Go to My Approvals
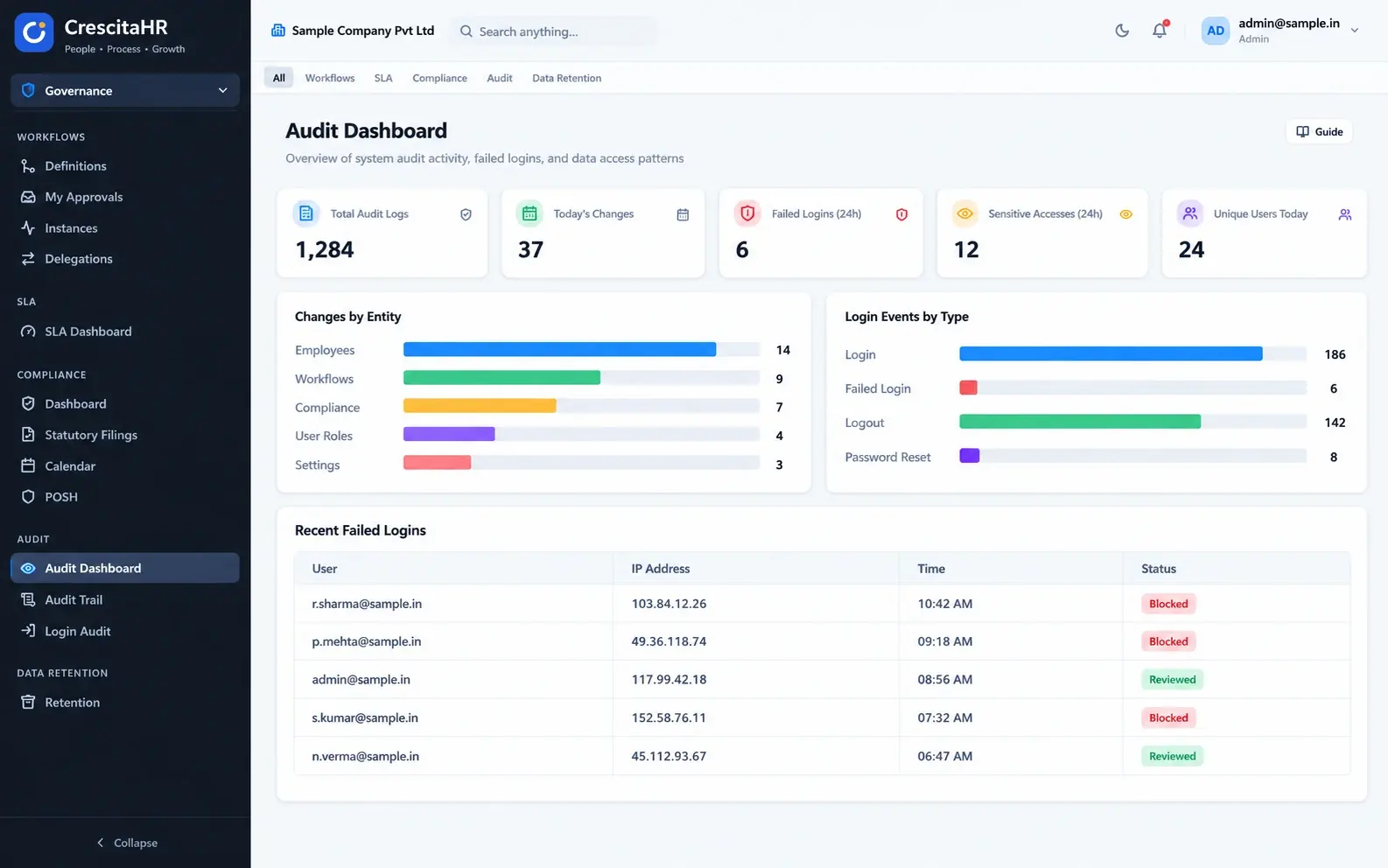1388x868 pixels. pos(125,197)
